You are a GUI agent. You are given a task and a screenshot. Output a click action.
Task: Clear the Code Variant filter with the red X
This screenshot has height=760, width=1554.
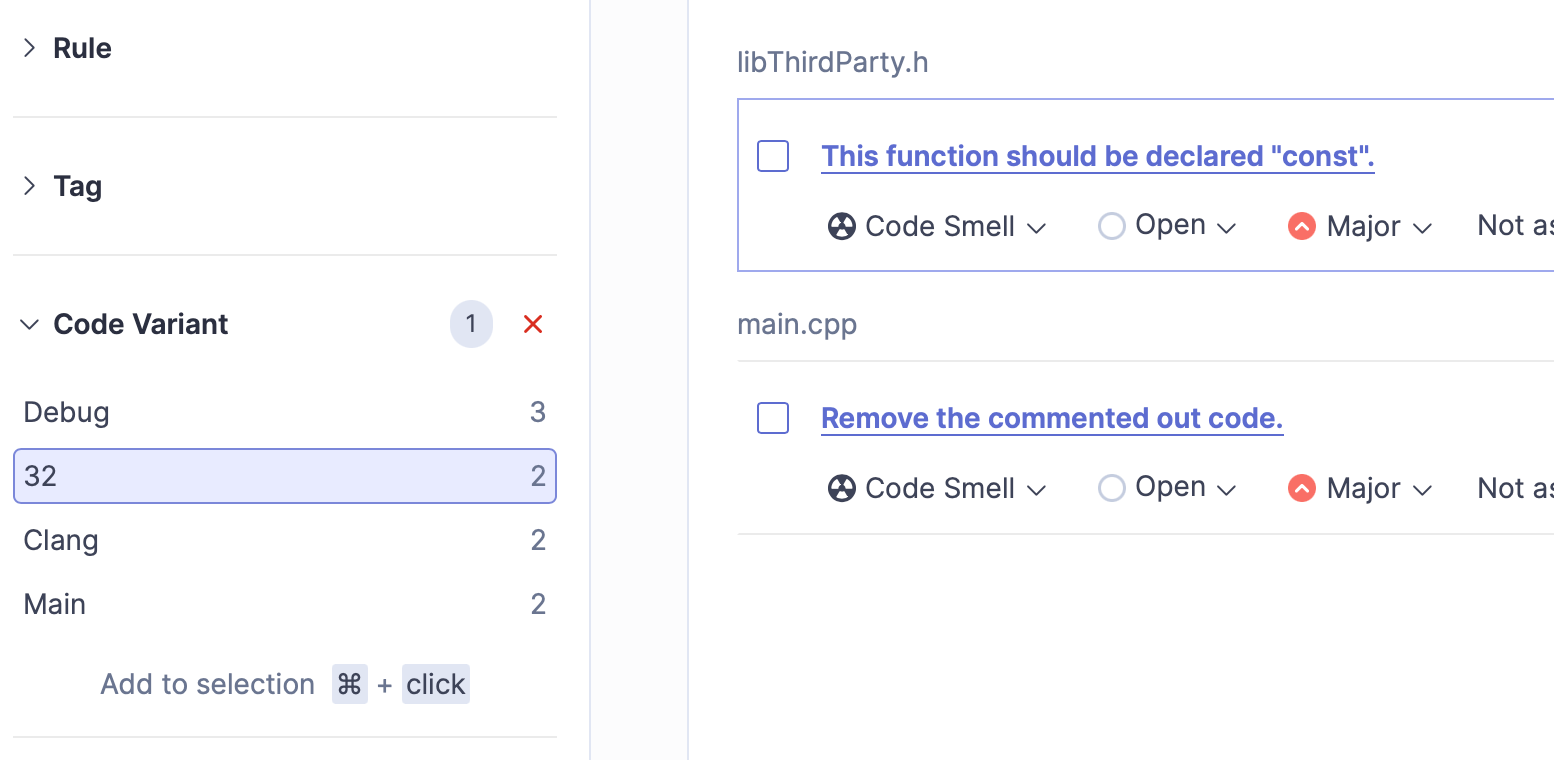533,324
